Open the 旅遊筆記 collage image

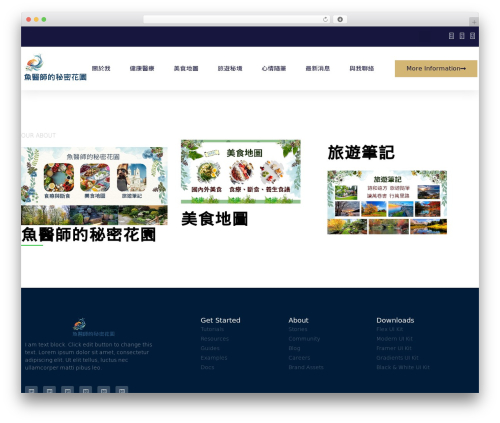[x=387, y=202]
